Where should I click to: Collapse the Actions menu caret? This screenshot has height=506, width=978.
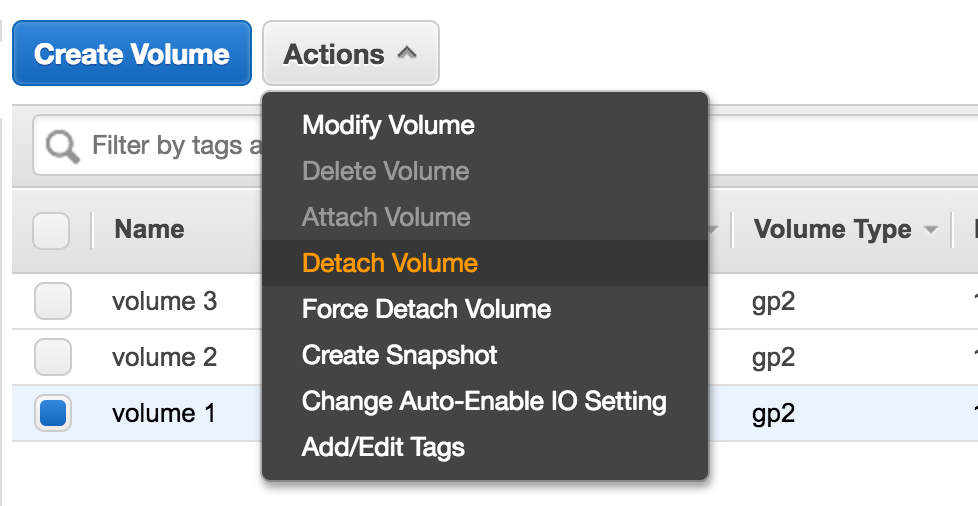tap(407, 53)
